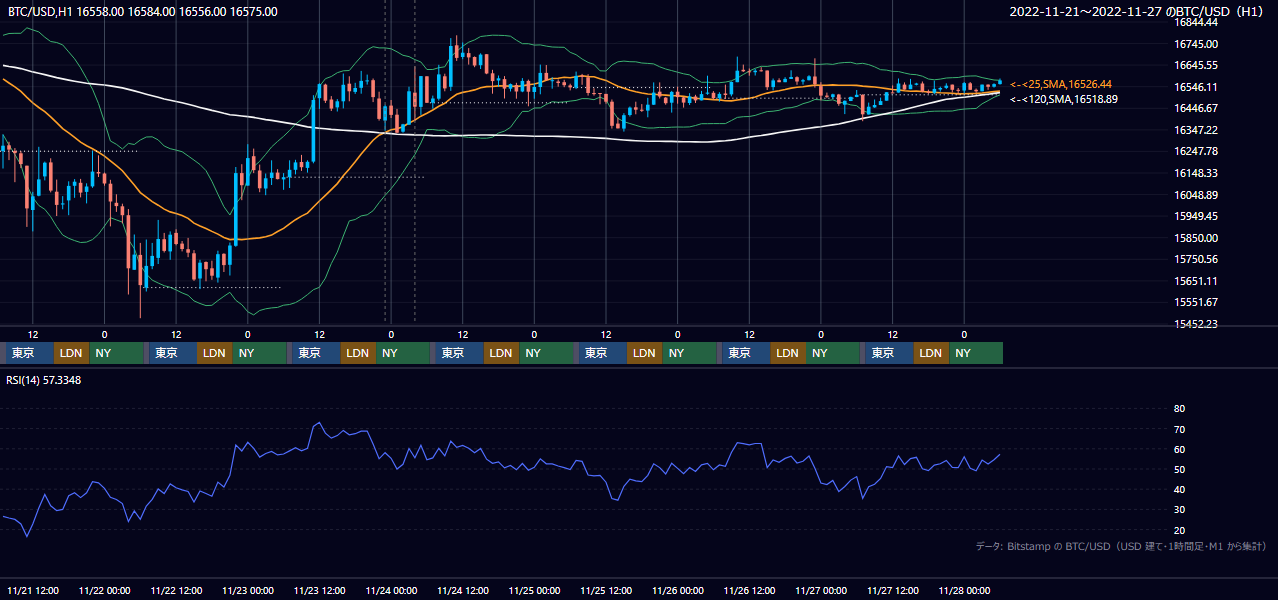
Task: Click price axis label 16645.55
Action: [x=1196, y=65]
